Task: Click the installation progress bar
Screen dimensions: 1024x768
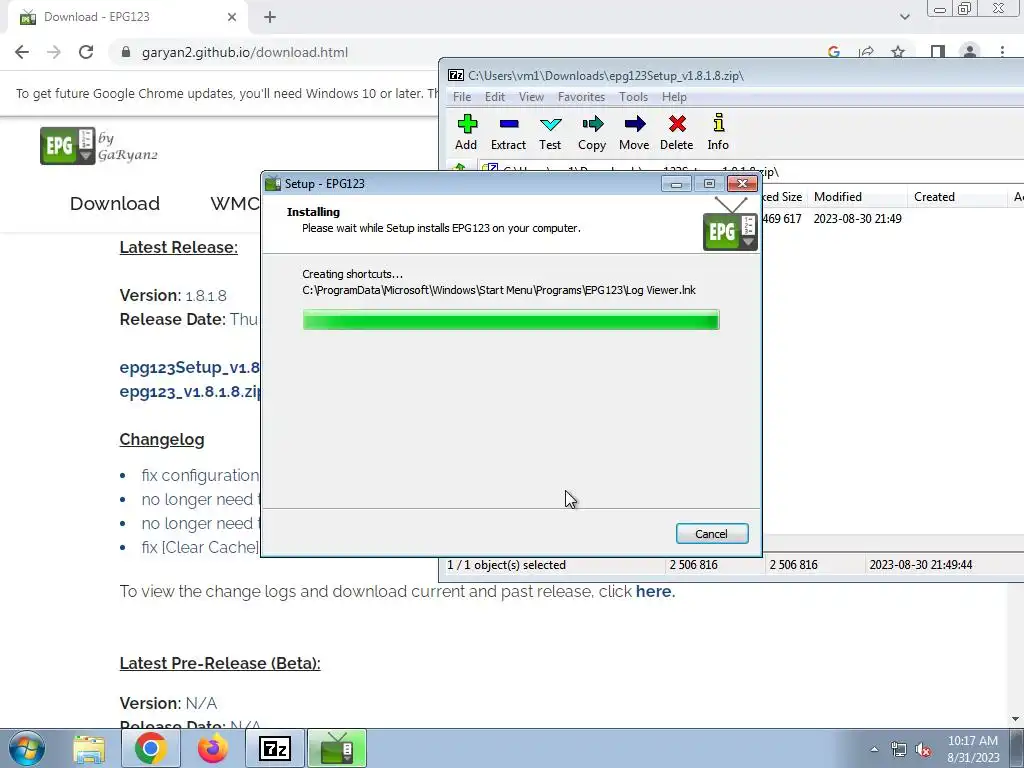Action: pyautogui.click(x=511, y=319)
